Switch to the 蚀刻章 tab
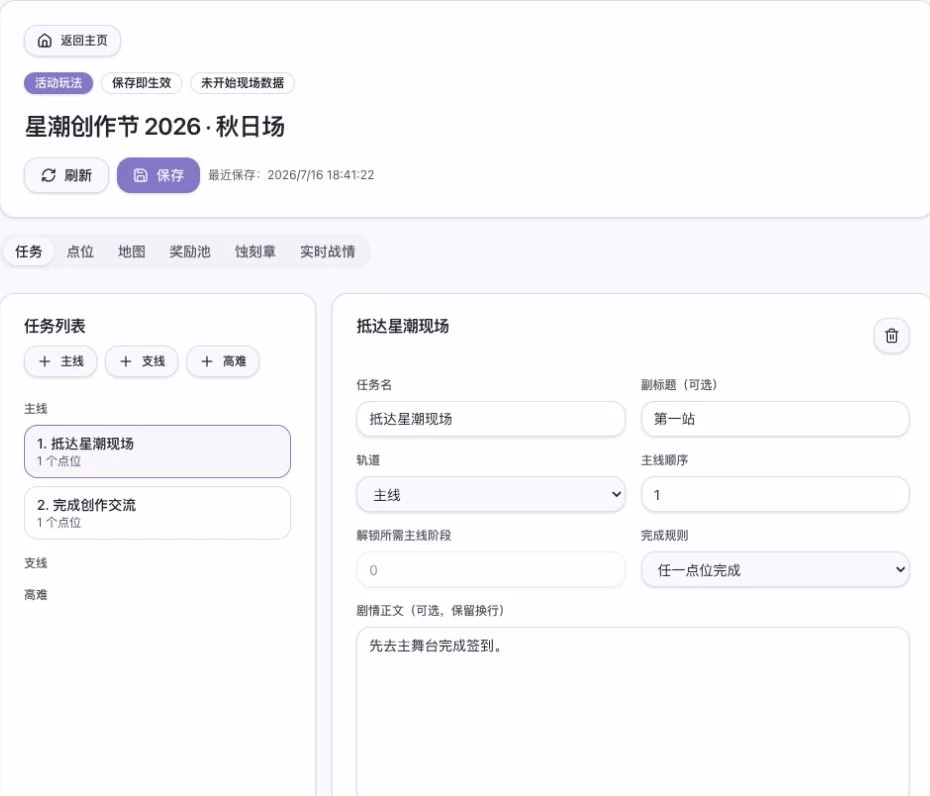Viewport: 930px width, 796px height. (x=255, y=251)
